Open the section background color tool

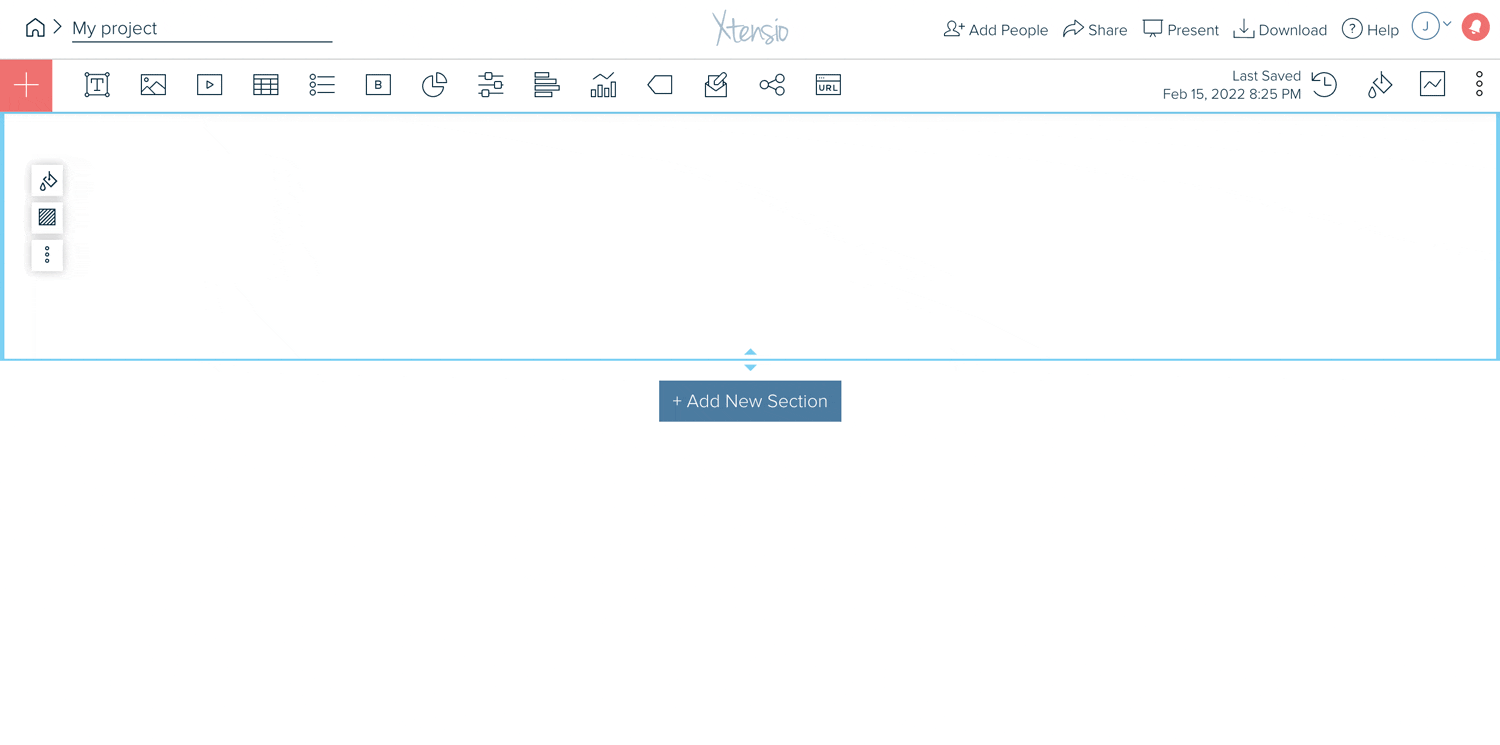[47, 180]
